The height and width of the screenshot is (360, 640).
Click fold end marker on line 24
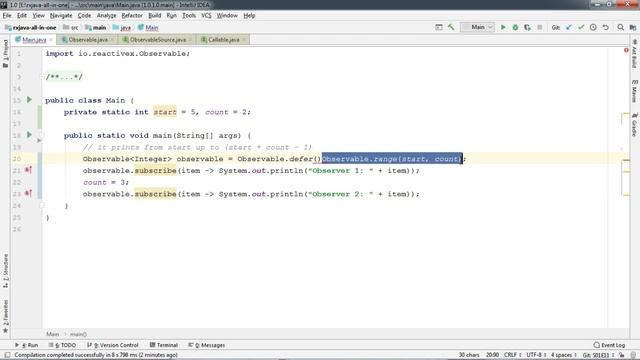pyautogui.click(x=41, y=206)
